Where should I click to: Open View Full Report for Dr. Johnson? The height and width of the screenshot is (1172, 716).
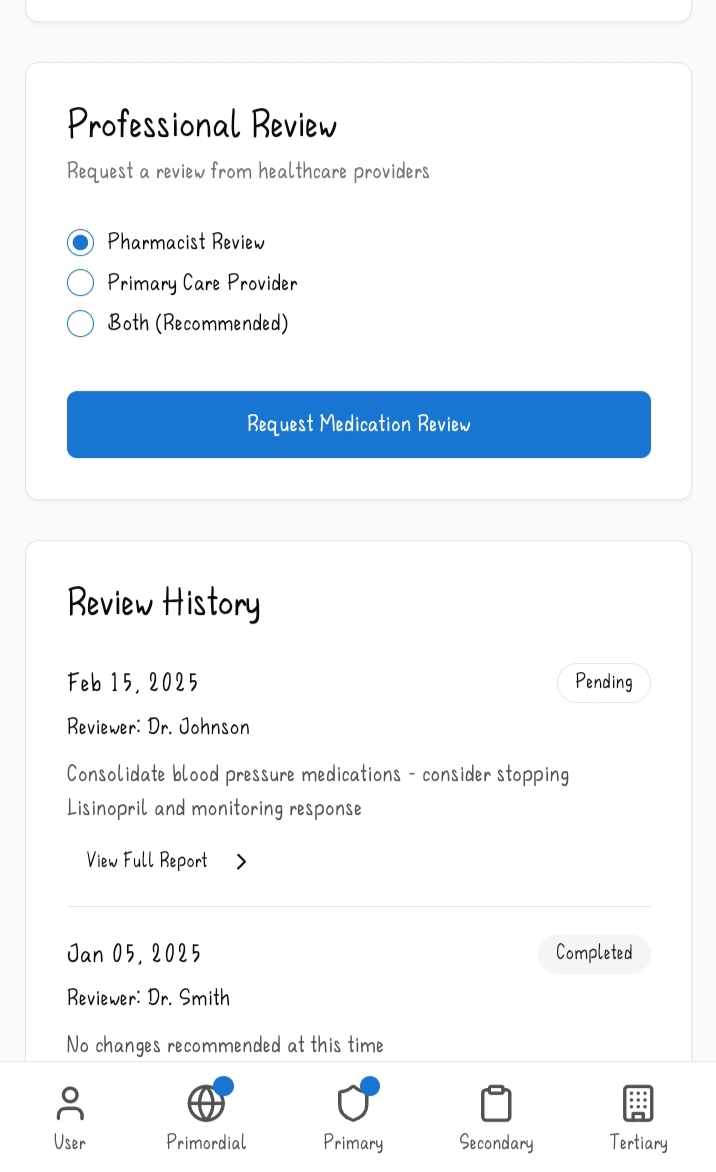click(x=147, y=861)
